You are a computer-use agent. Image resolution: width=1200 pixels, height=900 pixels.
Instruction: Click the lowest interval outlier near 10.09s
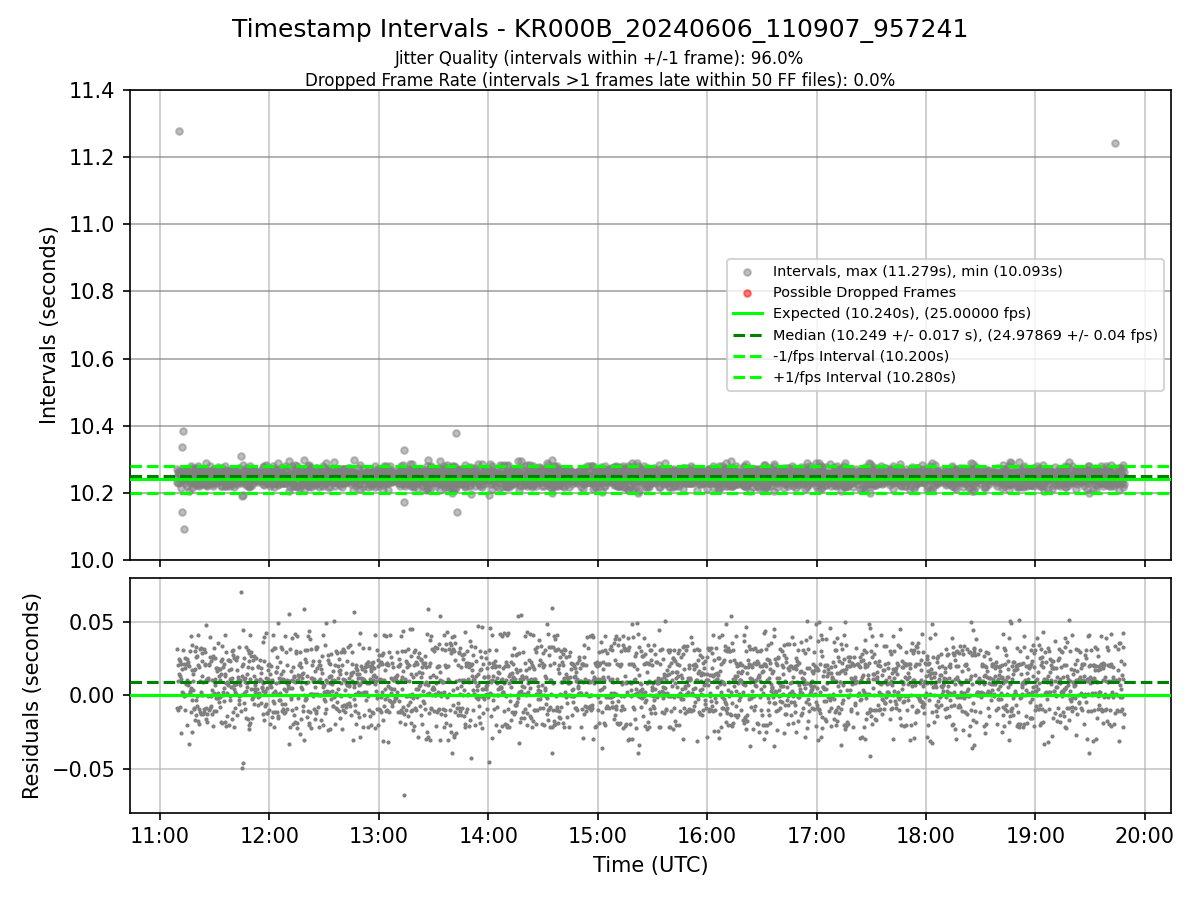click(184, 529)
